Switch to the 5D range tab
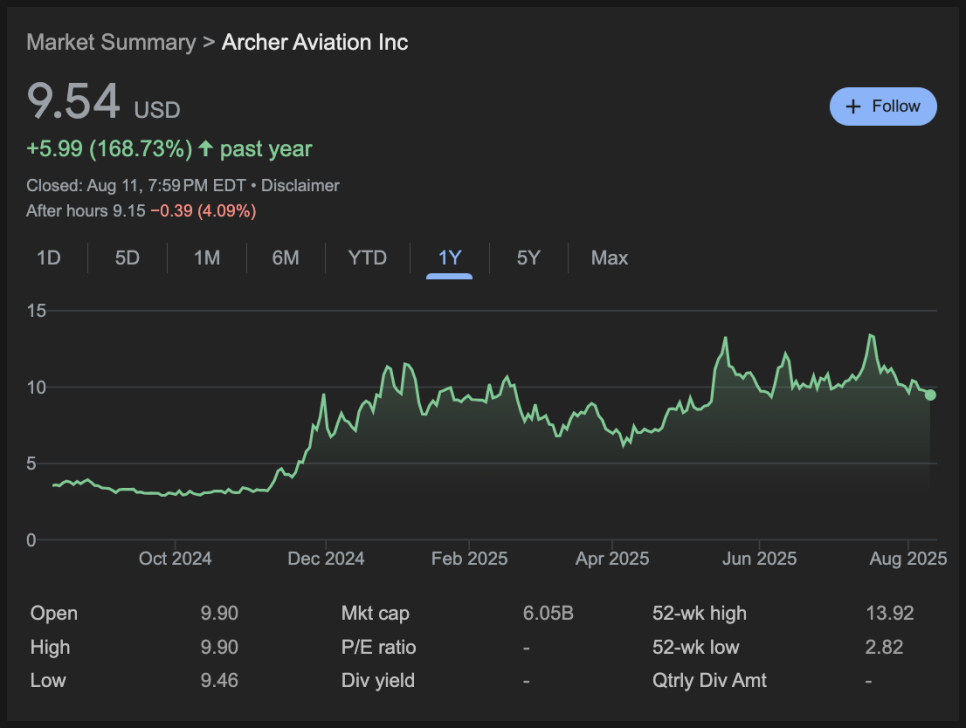The height and width of the screenshot is (728, 966). click(128, 257)
